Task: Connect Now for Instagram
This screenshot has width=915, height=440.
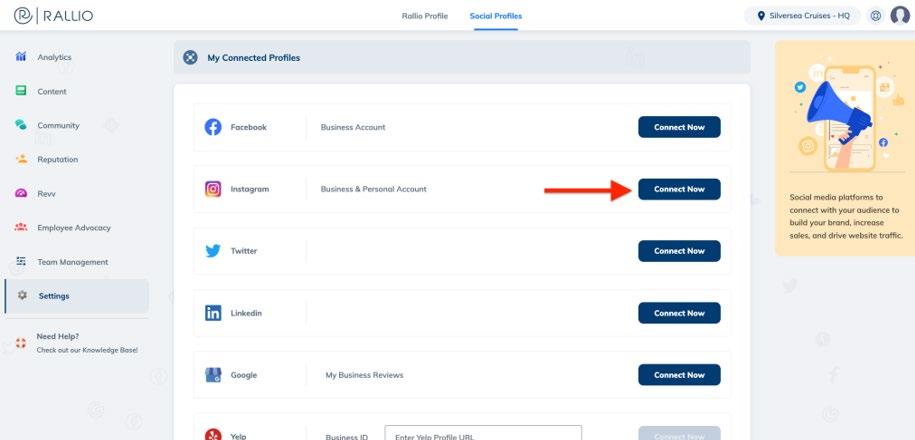Action: click(x=679, y=189)
